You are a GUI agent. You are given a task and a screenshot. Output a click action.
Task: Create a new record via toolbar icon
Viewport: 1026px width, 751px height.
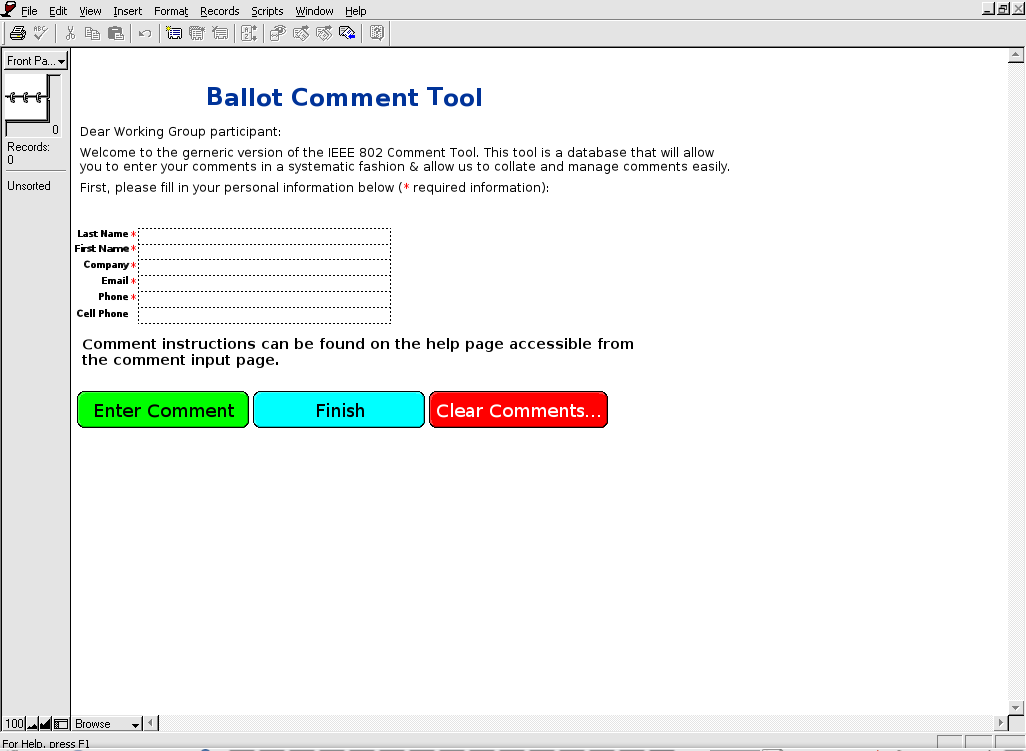tap(173, 33)
